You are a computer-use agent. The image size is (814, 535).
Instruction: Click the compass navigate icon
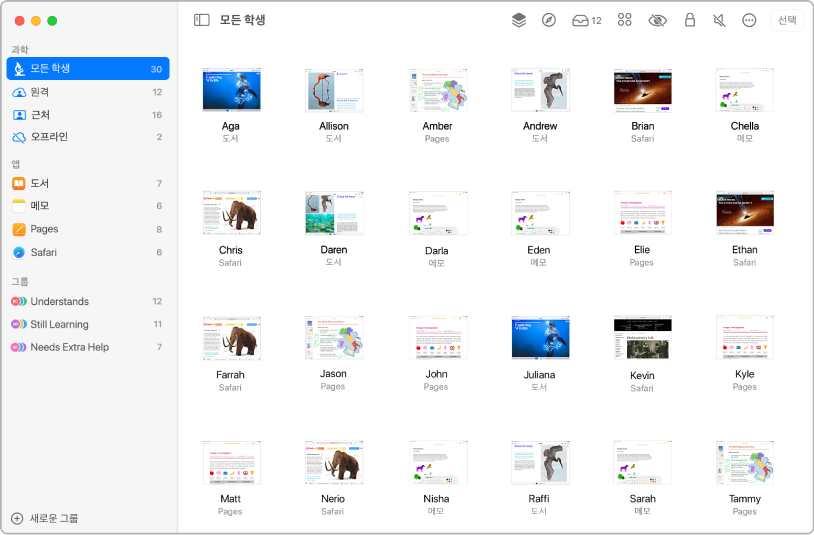pyautogui.click(x=549, y=20)
